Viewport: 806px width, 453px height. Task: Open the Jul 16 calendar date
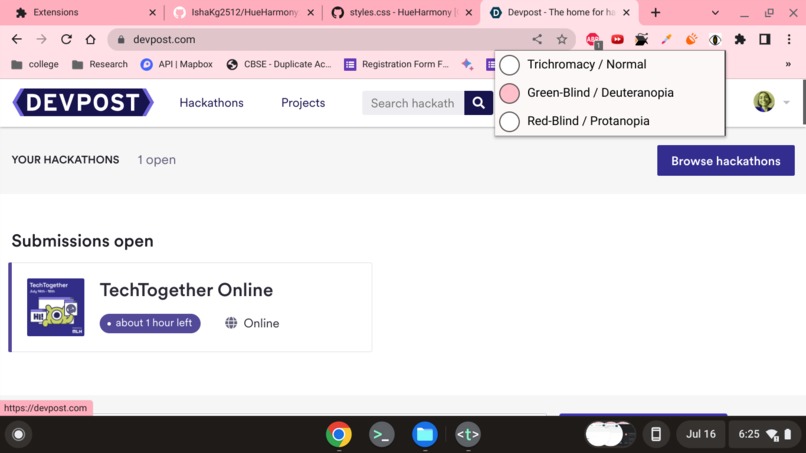(x=701, y=434)
